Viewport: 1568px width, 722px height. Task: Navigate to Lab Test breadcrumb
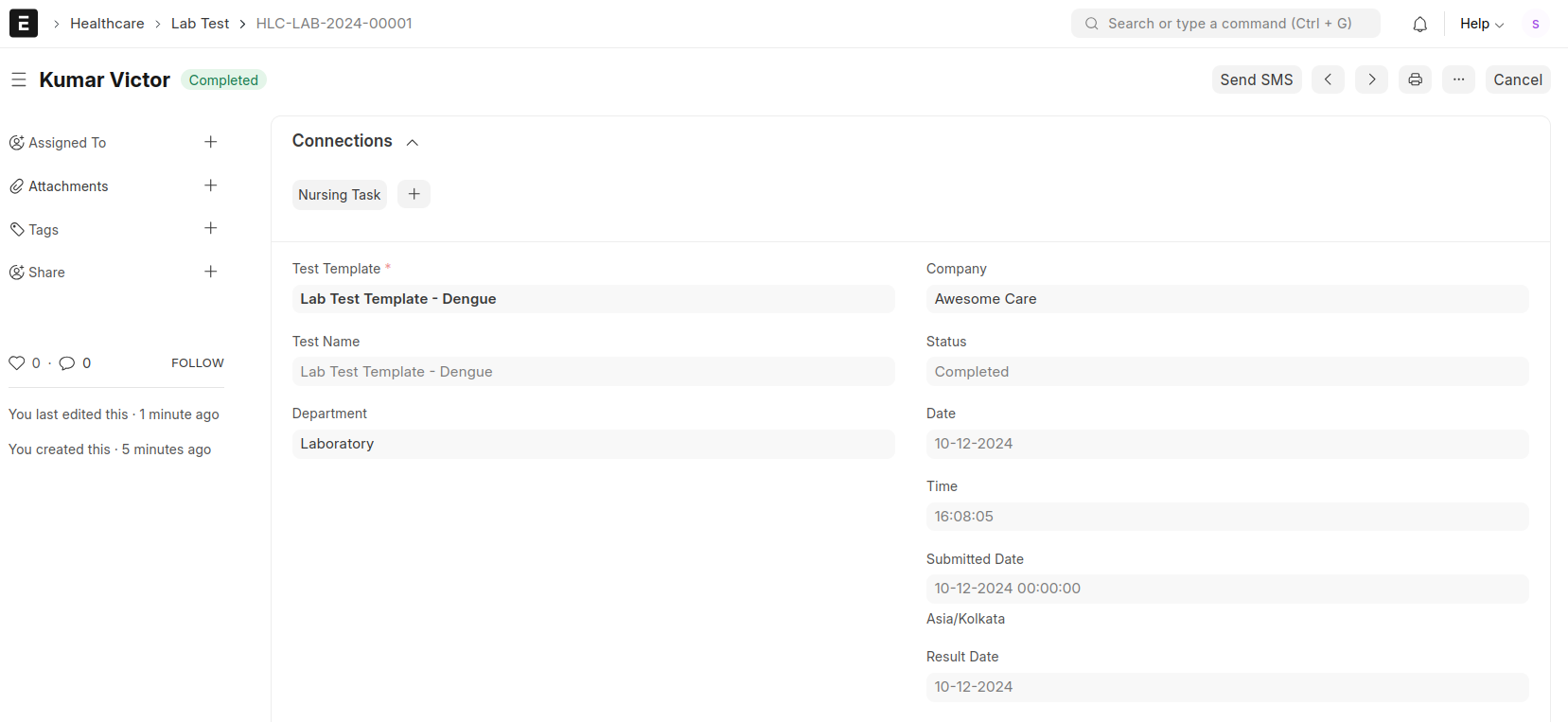click(200, 24)
